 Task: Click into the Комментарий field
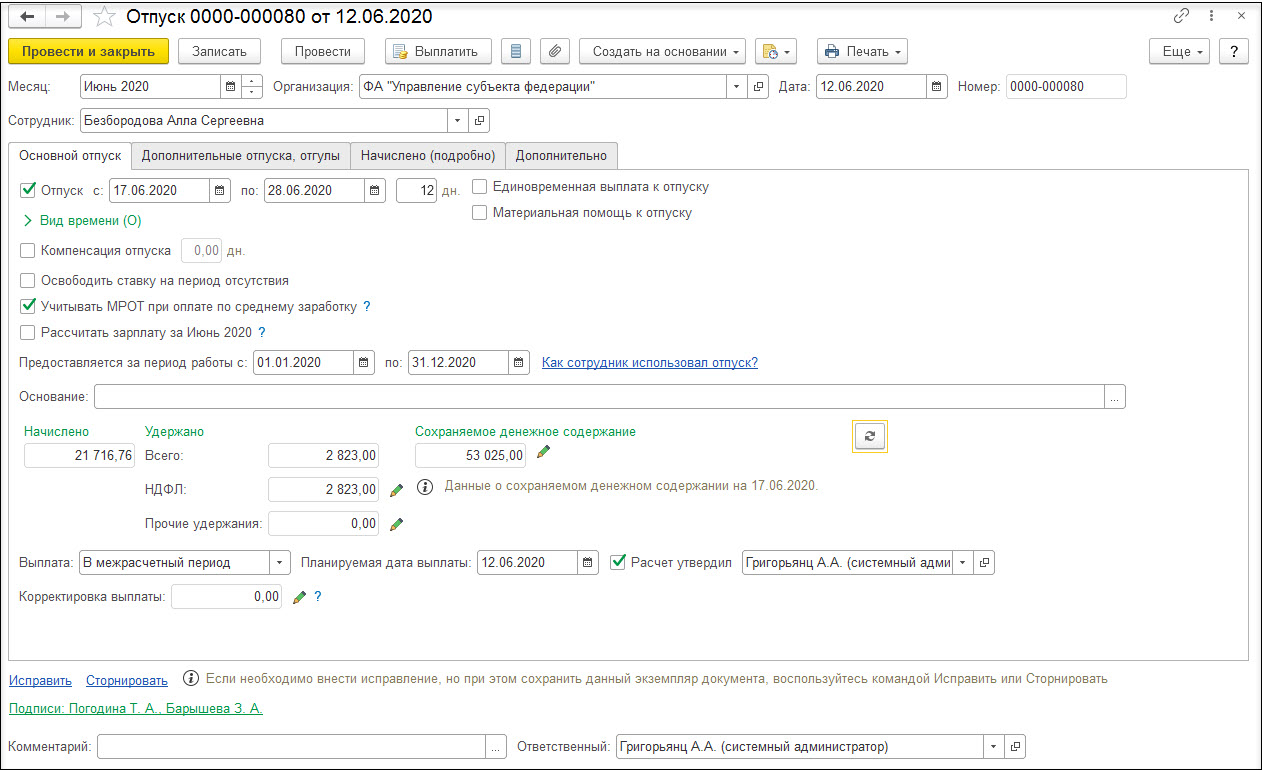click(292, 746)
